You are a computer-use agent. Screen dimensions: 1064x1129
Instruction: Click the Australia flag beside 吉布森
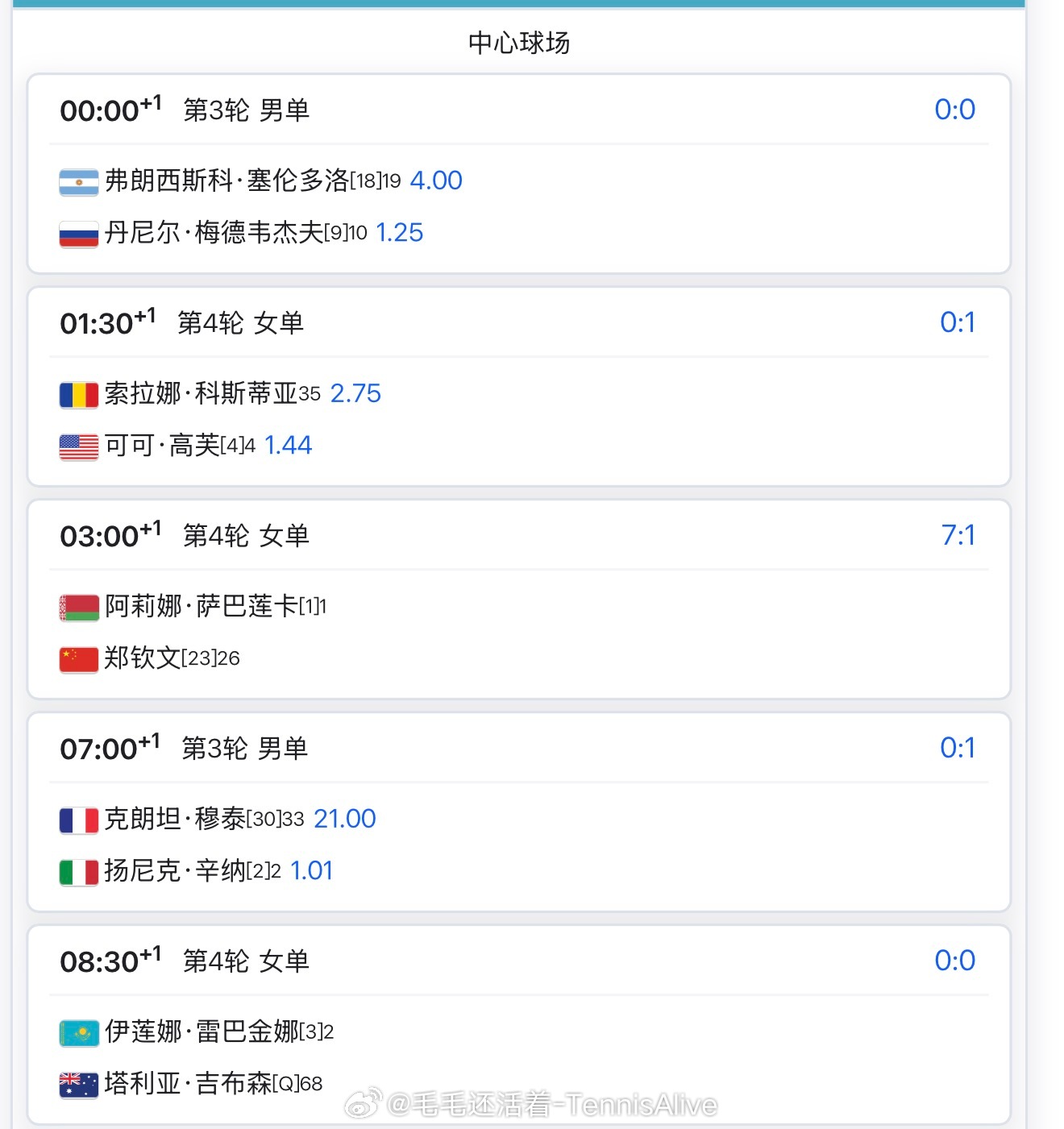[79, 1085]
